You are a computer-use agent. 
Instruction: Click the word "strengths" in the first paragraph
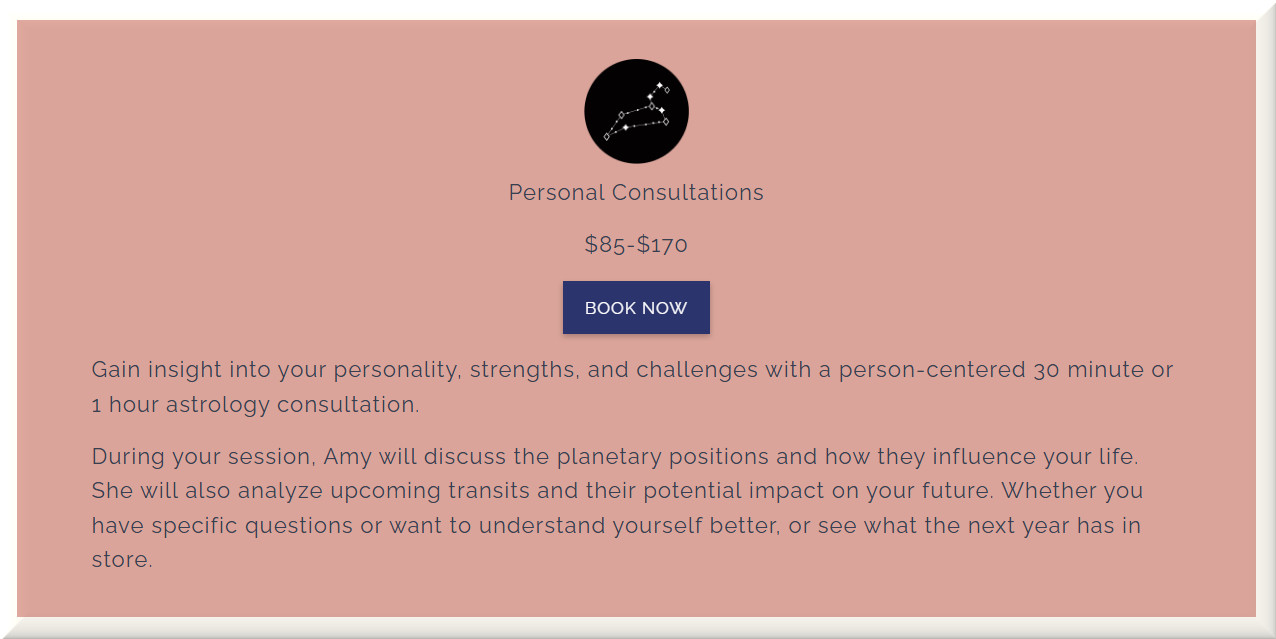coord(524,370)
